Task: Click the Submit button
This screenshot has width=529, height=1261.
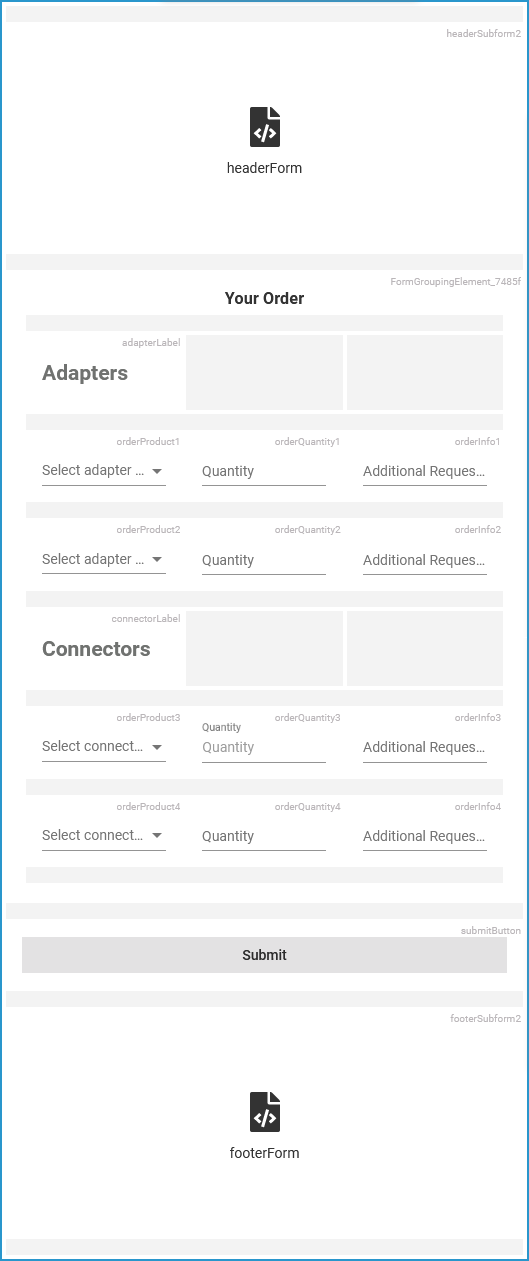Action: [264, 955]
